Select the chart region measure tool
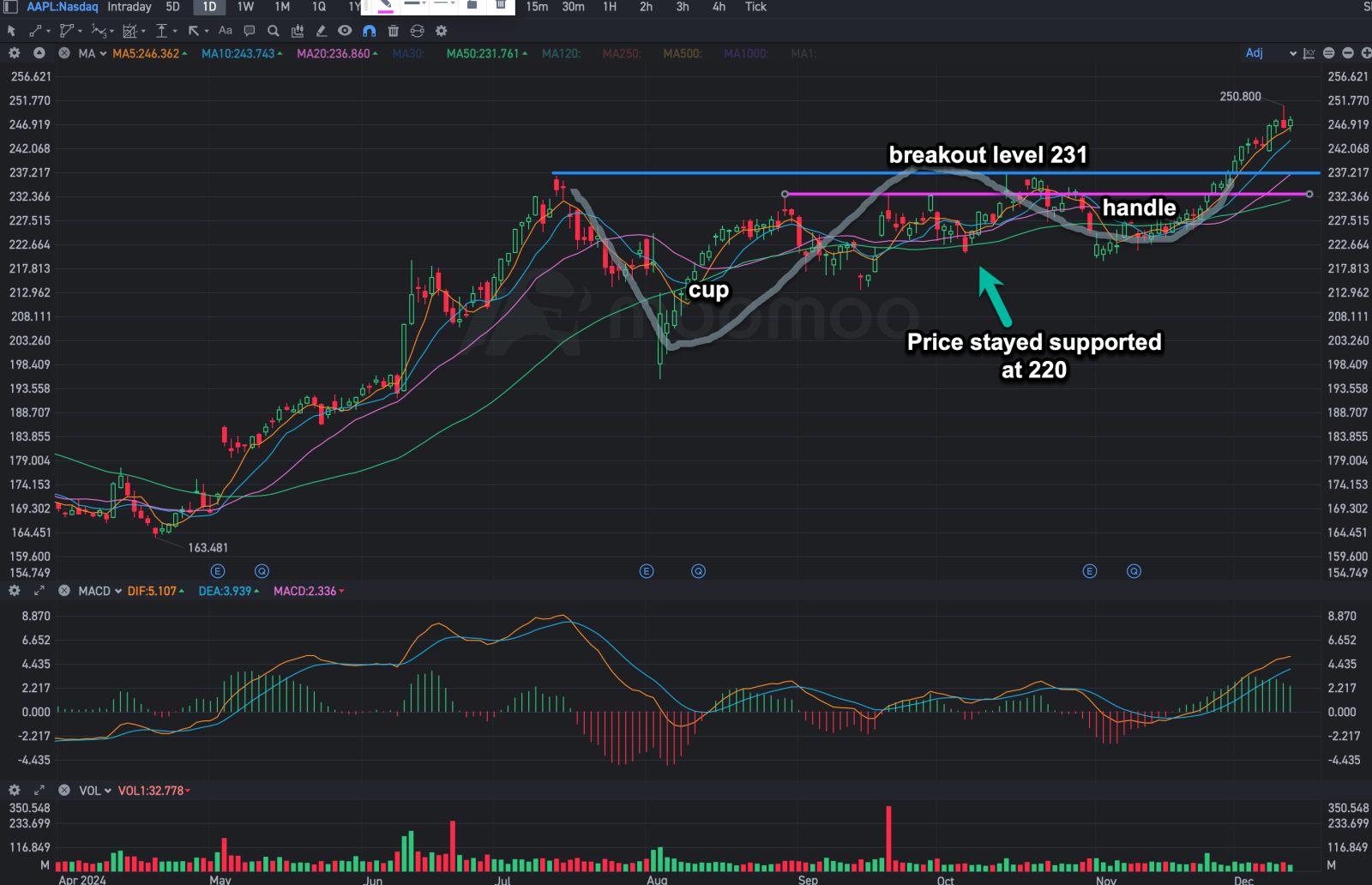 (x=129, y=31)
